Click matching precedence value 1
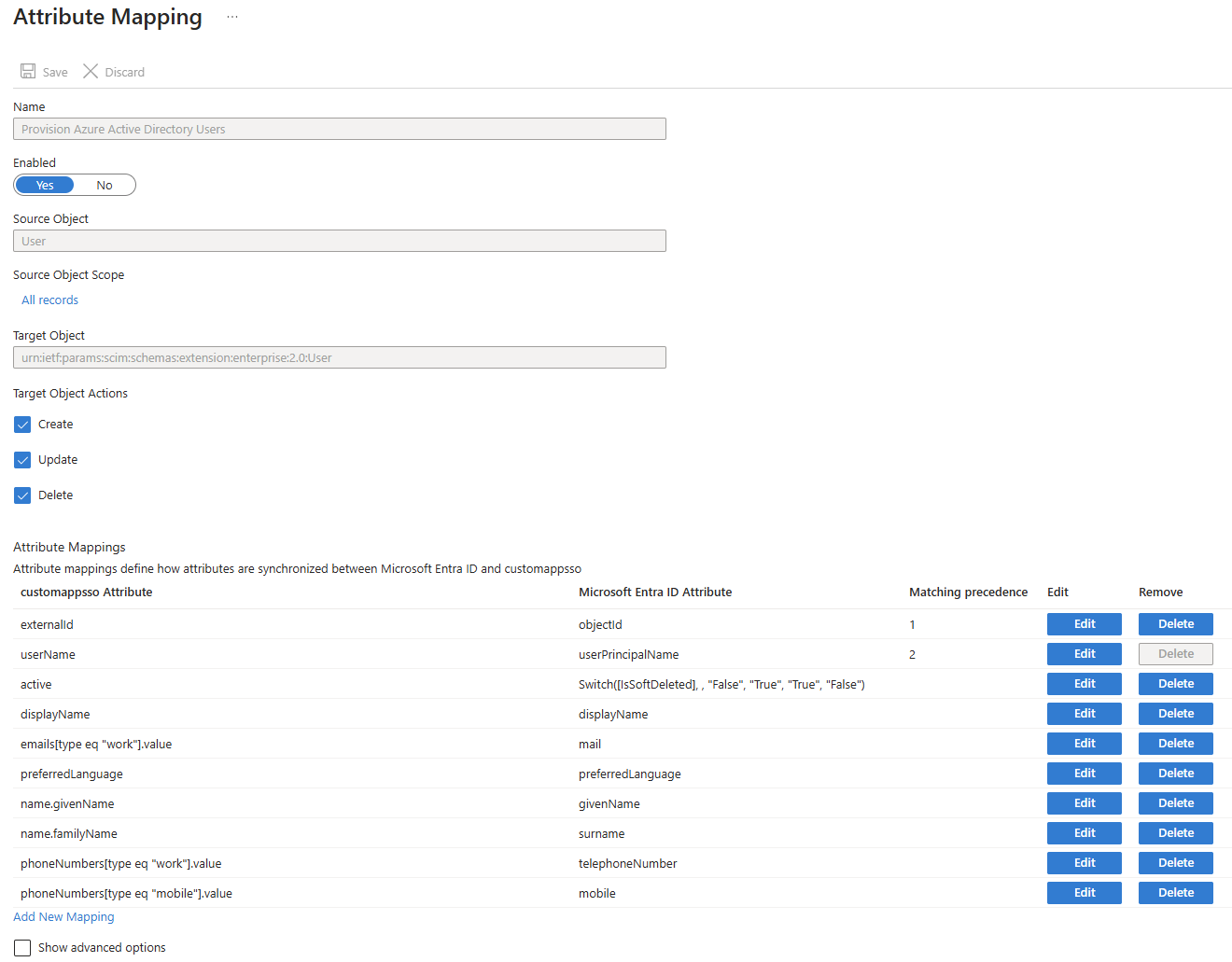 (x=912, y=624)
